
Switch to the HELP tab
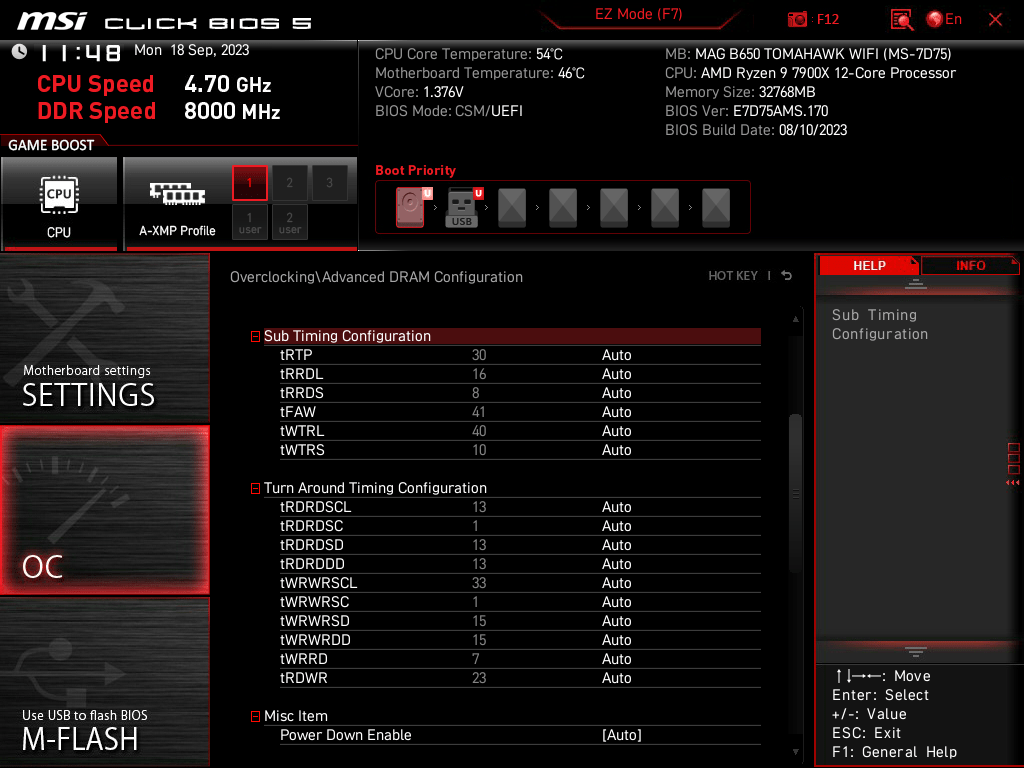coord(869,266)
